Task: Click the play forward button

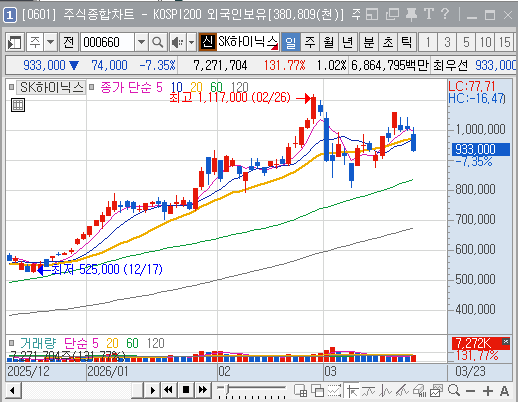Action: coord(153,390)
